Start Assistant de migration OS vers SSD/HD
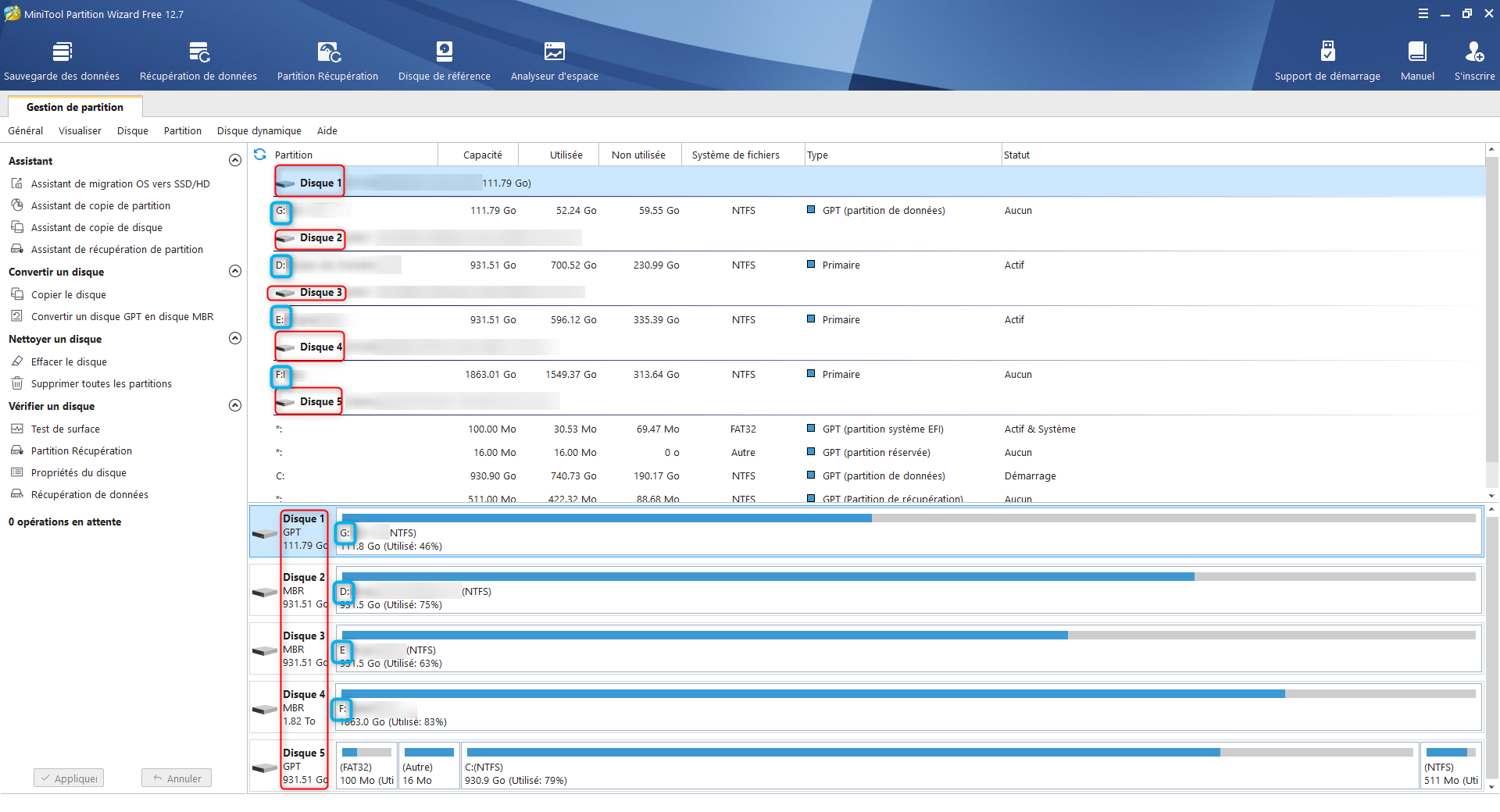 click(120, 183)
